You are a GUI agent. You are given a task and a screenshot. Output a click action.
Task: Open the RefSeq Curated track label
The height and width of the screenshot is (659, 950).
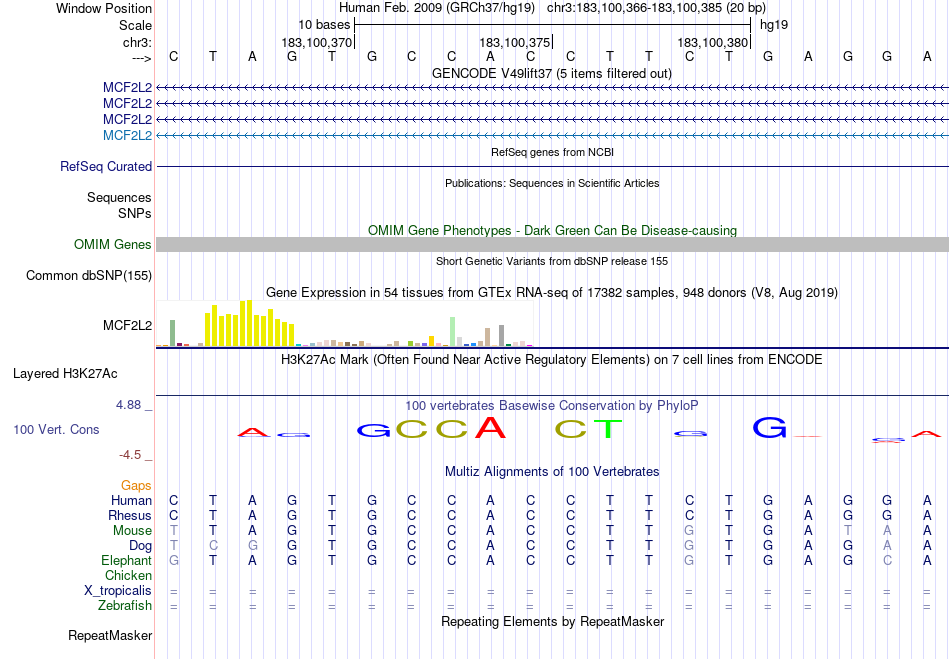point(106,167)
